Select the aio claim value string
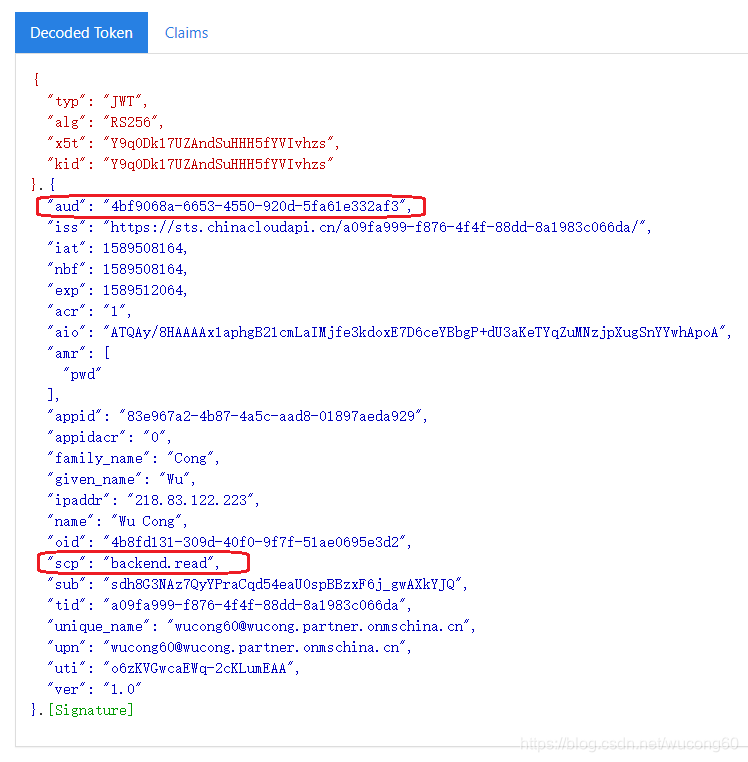Screen dimensions: 748x762 [x=415, y=332]
